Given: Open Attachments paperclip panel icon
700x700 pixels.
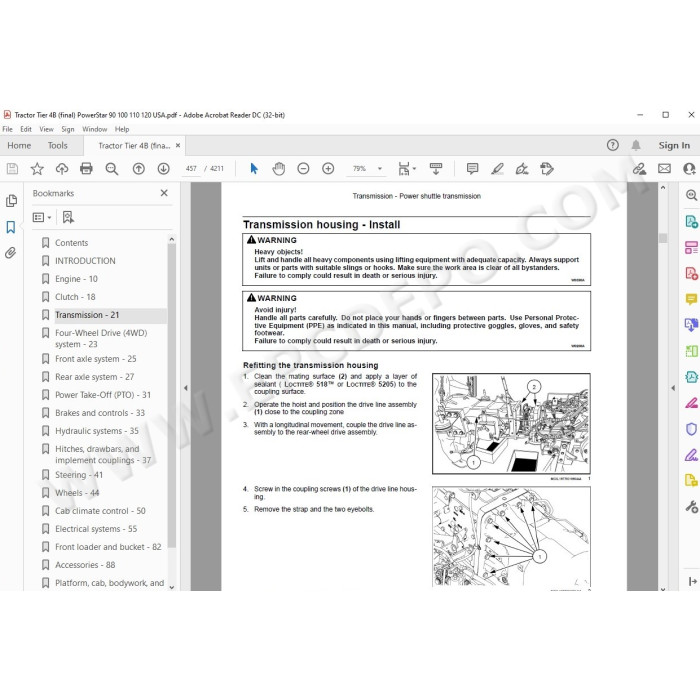Looking at the screenshot, I should click(x=11, y=253).
